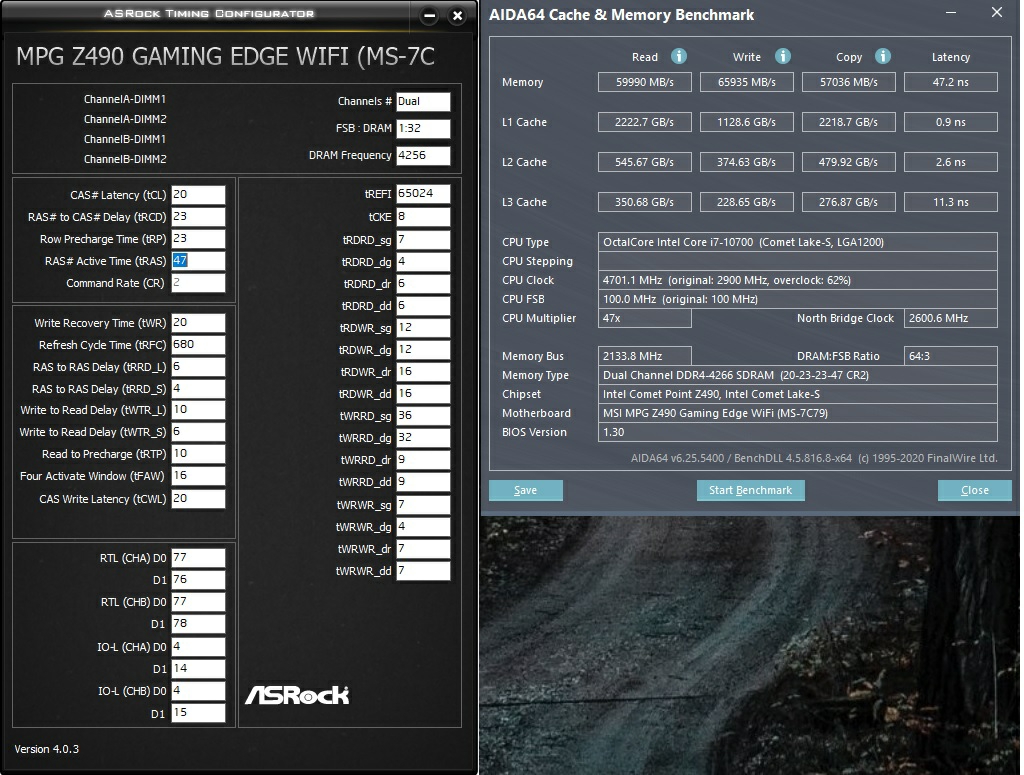Open the Read column info icon

[679, 56]
